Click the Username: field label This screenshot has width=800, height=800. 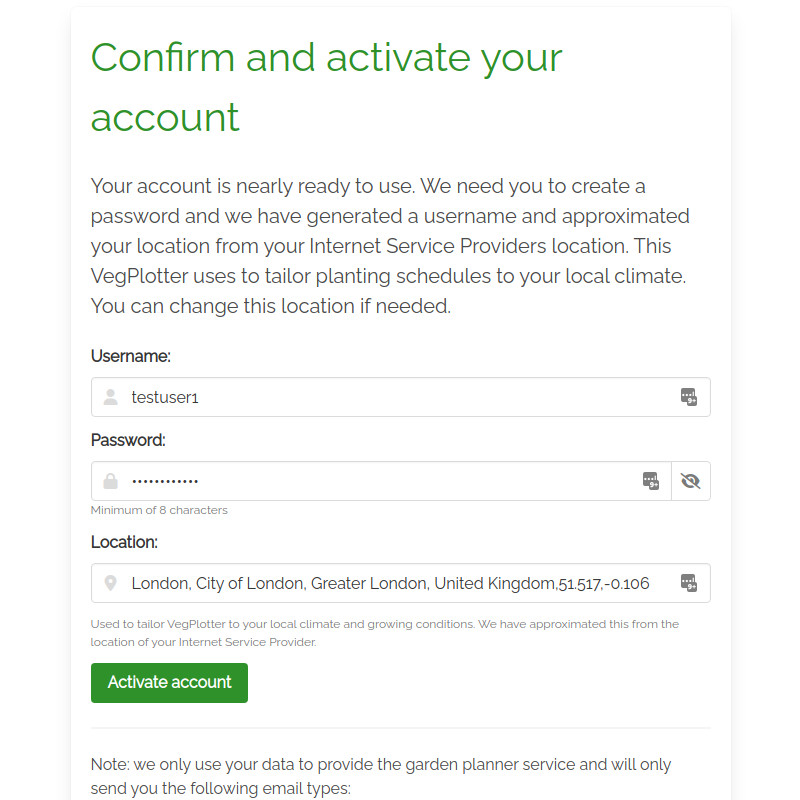pos(131,356)
